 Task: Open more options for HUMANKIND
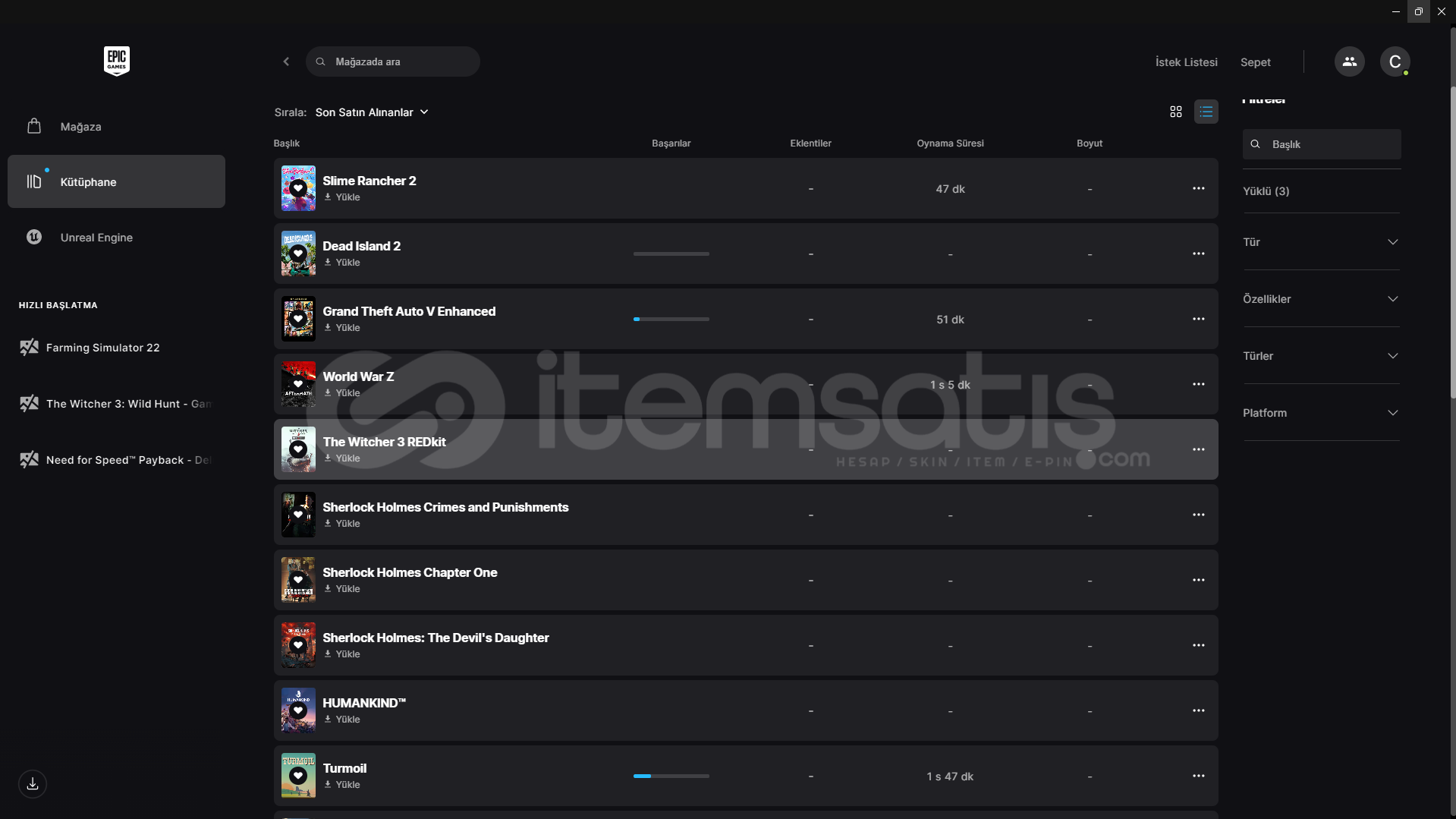point(1199,710)
